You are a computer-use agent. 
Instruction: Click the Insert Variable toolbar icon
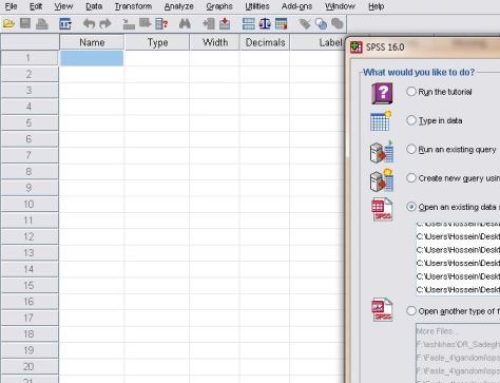tap(225, 24)
